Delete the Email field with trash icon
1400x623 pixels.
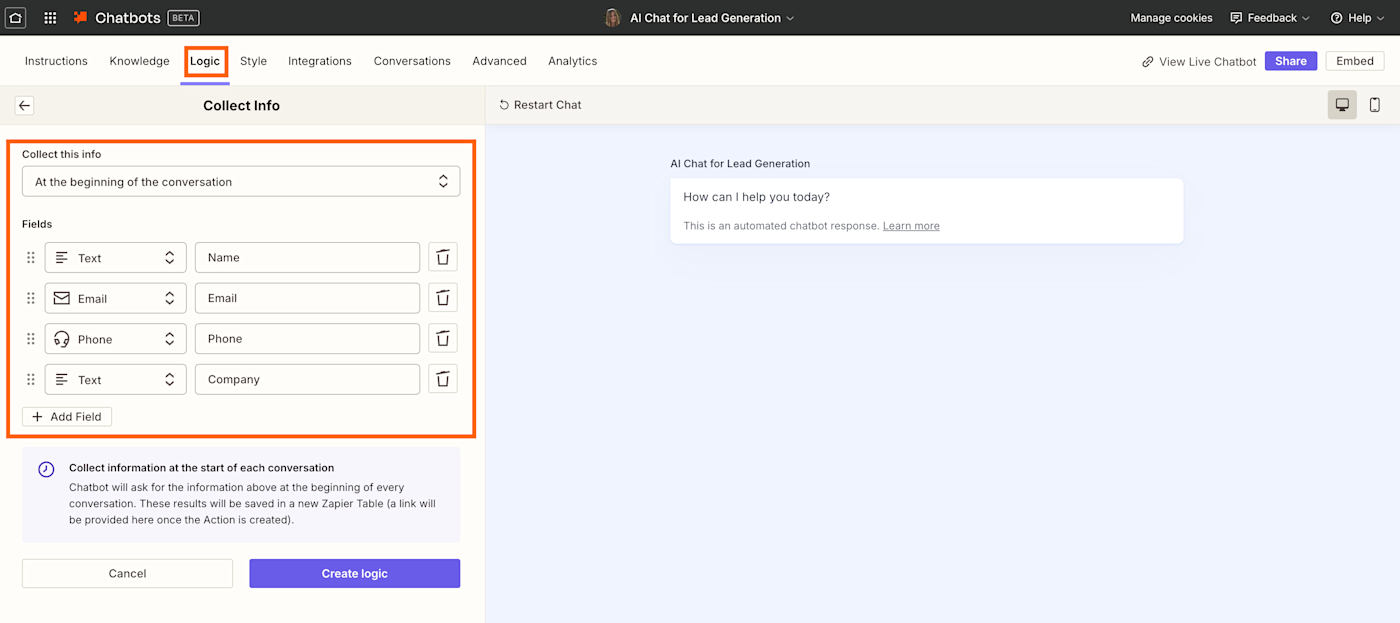443,298
